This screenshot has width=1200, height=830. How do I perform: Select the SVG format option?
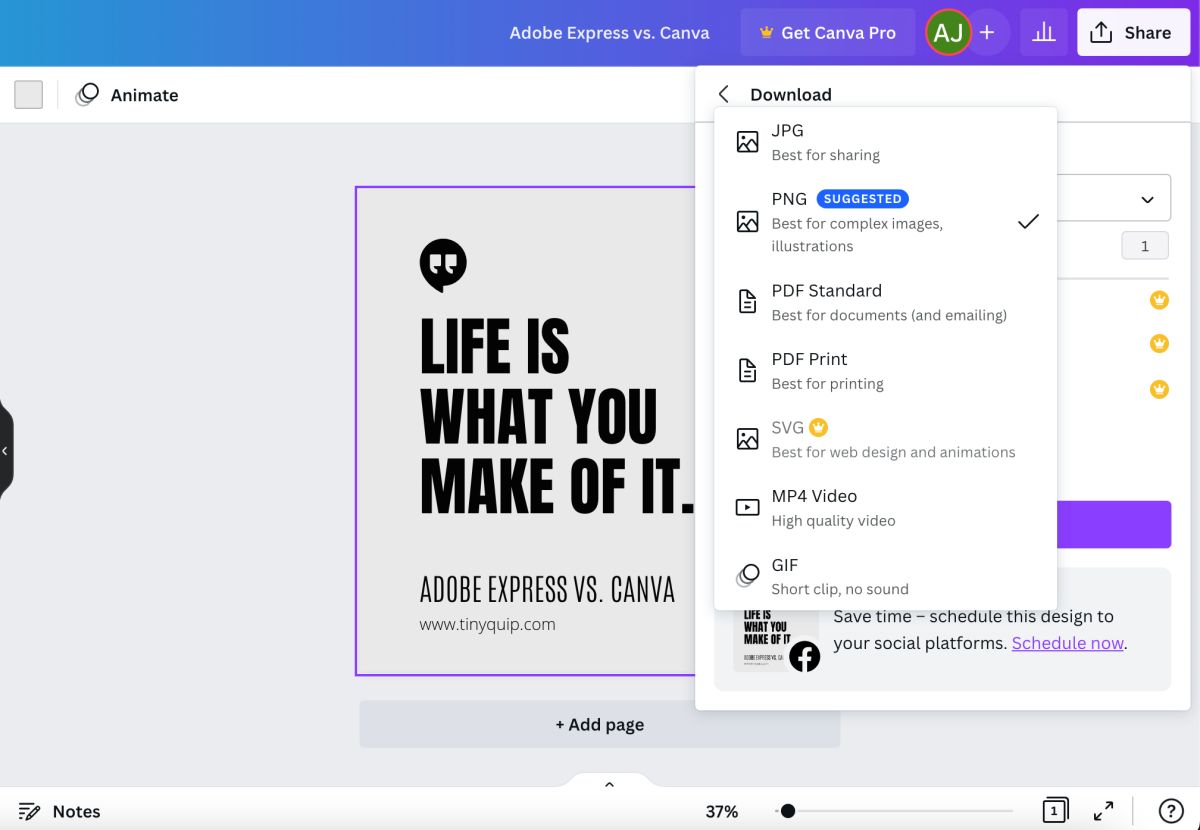[x=885, y=439]
